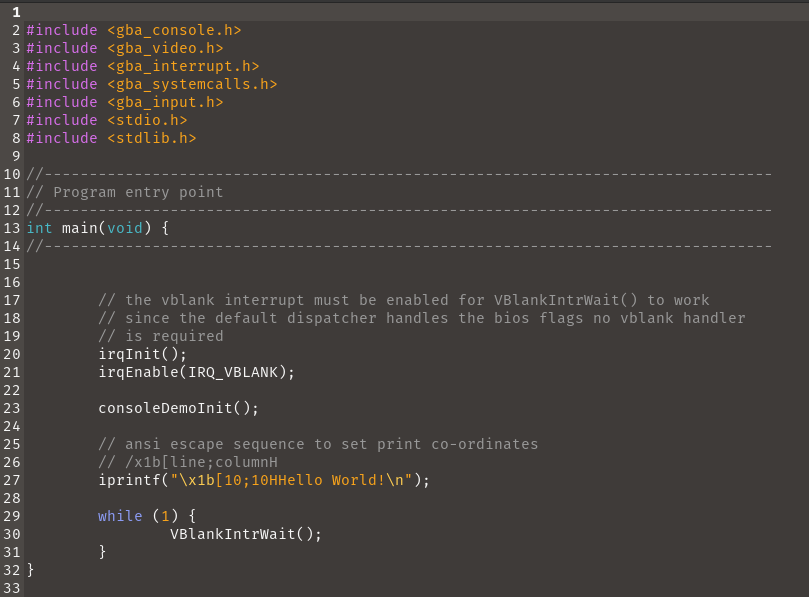Click the gba_interrupt.h include line
Image resolution: width=809 pixels, height=597 pixels.
pos(143,66)
